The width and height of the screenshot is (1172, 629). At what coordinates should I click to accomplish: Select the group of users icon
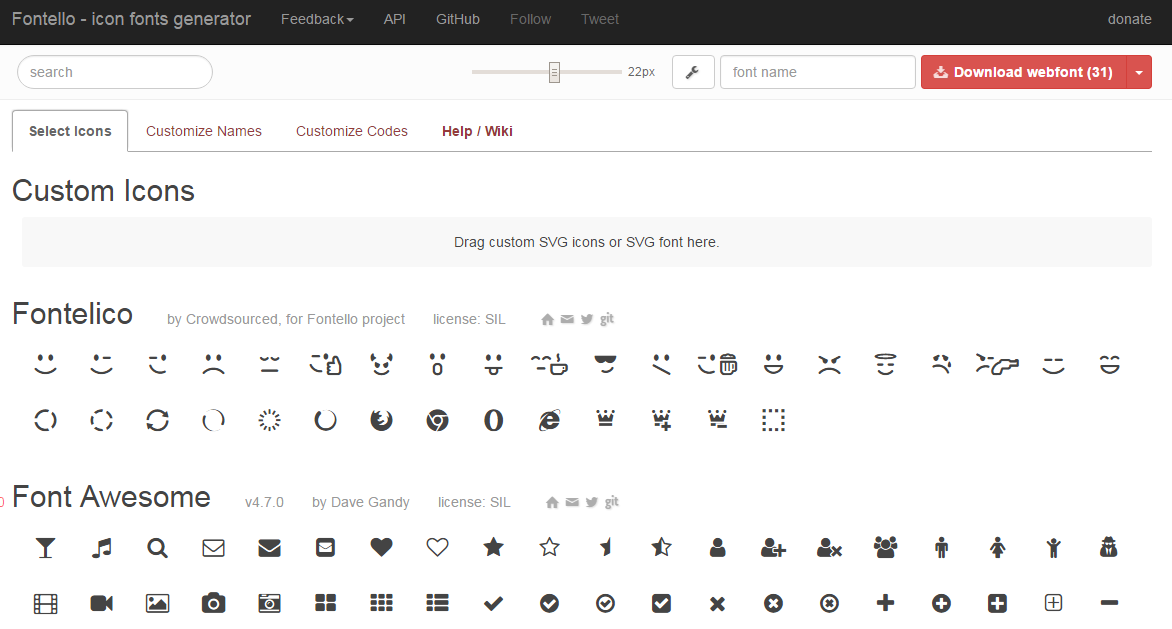pyautogui.click(x=886, y=548)
